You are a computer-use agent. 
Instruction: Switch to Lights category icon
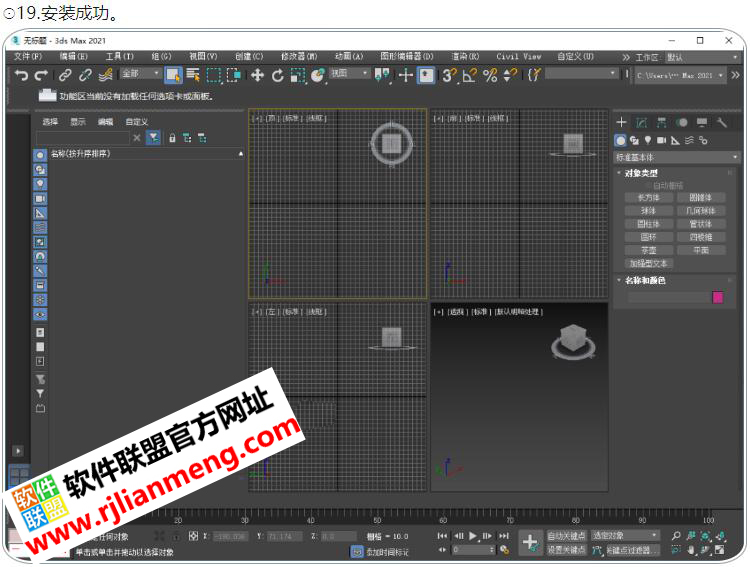tap(648, 140)
